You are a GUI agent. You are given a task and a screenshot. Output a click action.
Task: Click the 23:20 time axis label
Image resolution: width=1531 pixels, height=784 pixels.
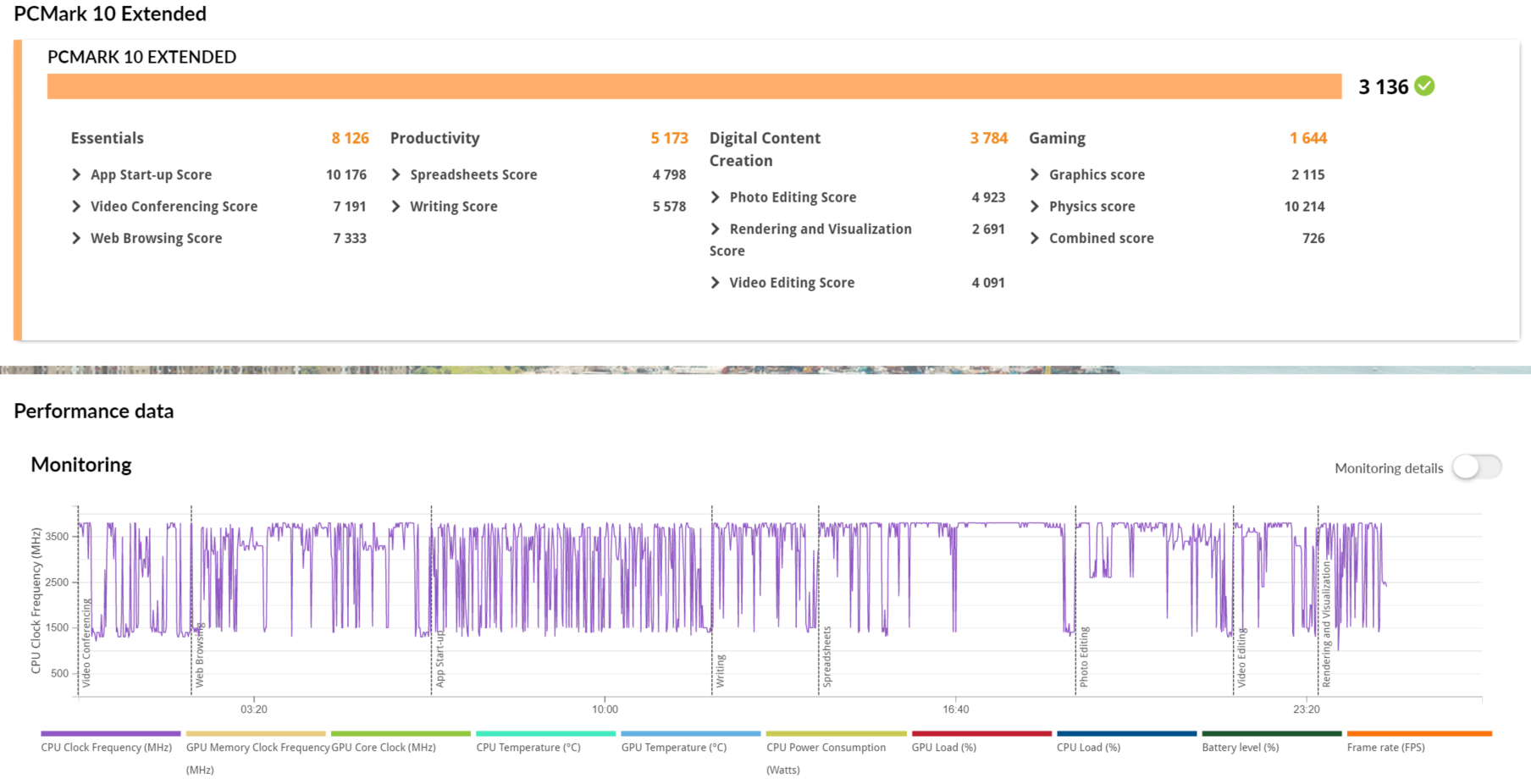pos(1307,709)
